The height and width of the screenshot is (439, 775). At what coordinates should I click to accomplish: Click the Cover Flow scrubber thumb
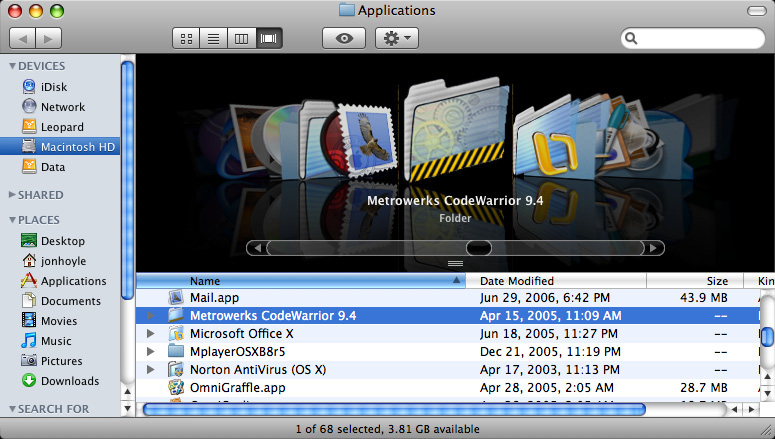[479, 248]
